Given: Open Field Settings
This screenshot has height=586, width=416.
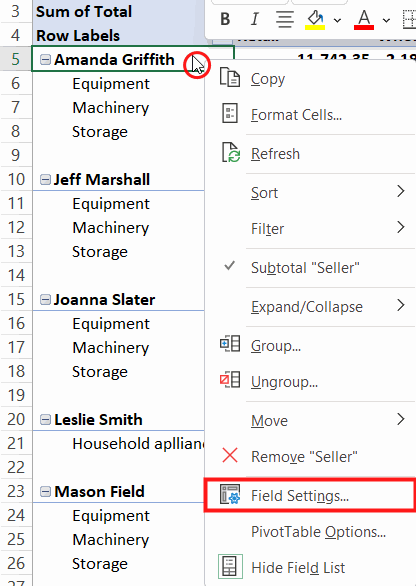Looking at the screenshot, I should point(309,496).
